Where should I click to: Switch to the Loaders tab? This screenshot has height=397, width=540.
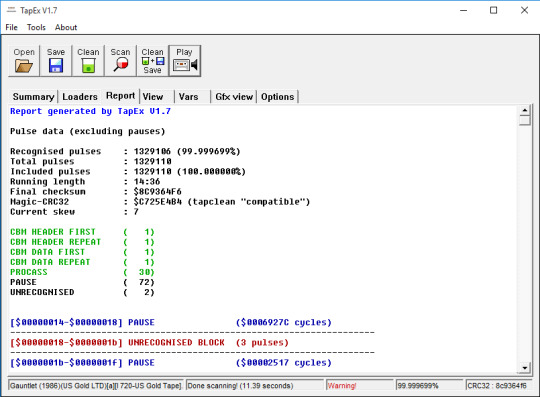click(x=80, y=97)
